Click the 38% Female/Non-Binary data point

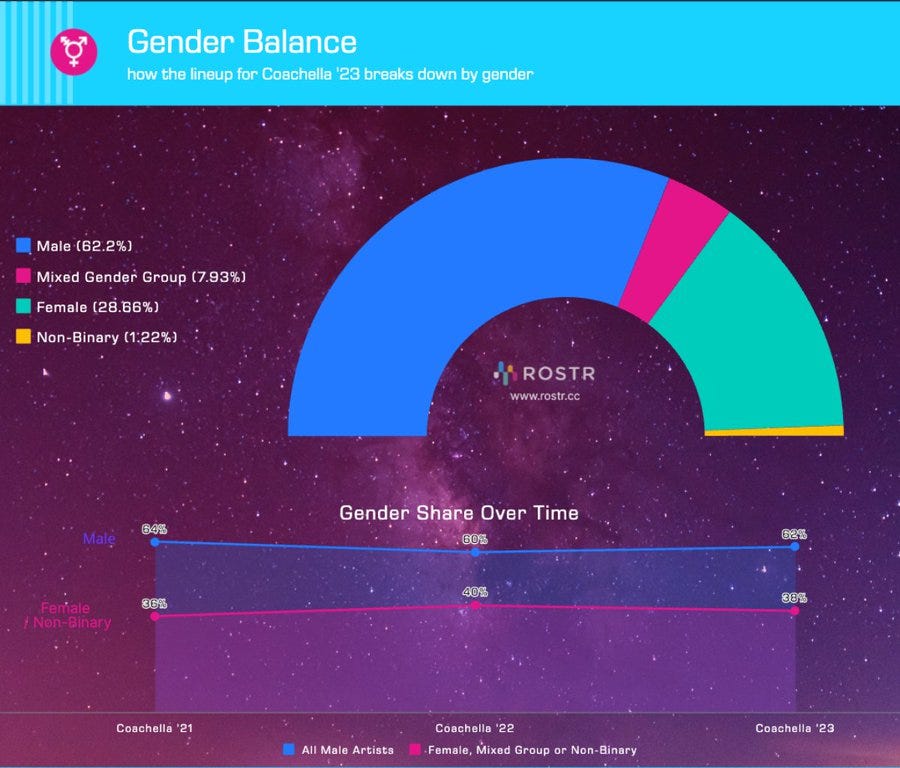coord(795,611)
